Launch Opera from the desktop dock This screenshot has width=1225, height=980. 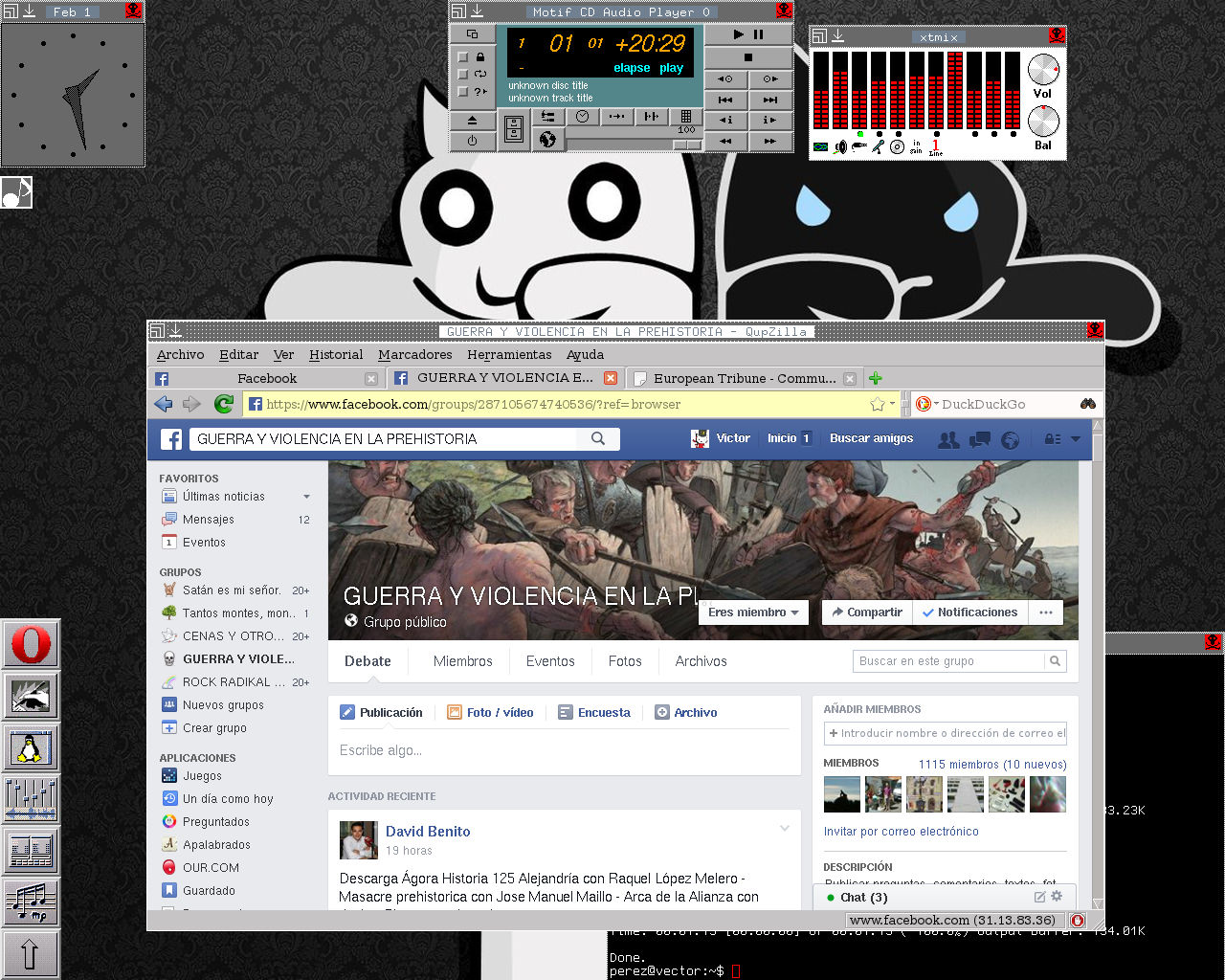(31, 644)
